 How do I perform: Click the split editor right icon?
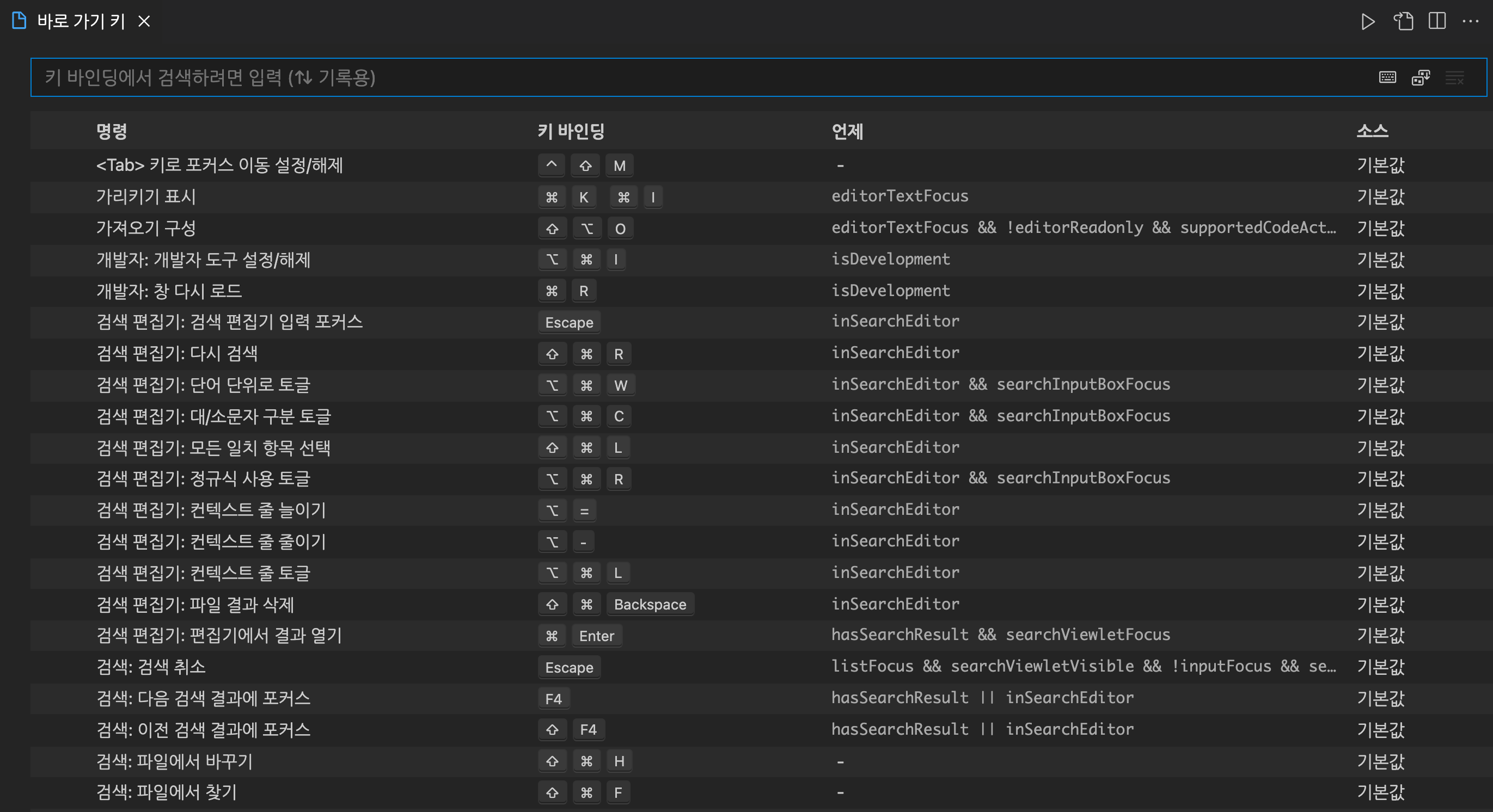[x=1437, y=22]
